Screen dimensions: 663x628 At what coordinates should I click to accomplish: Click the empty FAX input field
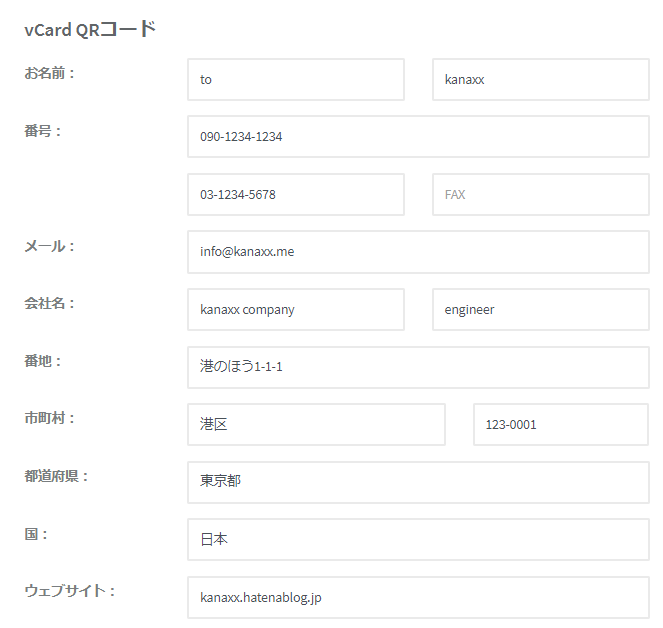coord(541,195)
